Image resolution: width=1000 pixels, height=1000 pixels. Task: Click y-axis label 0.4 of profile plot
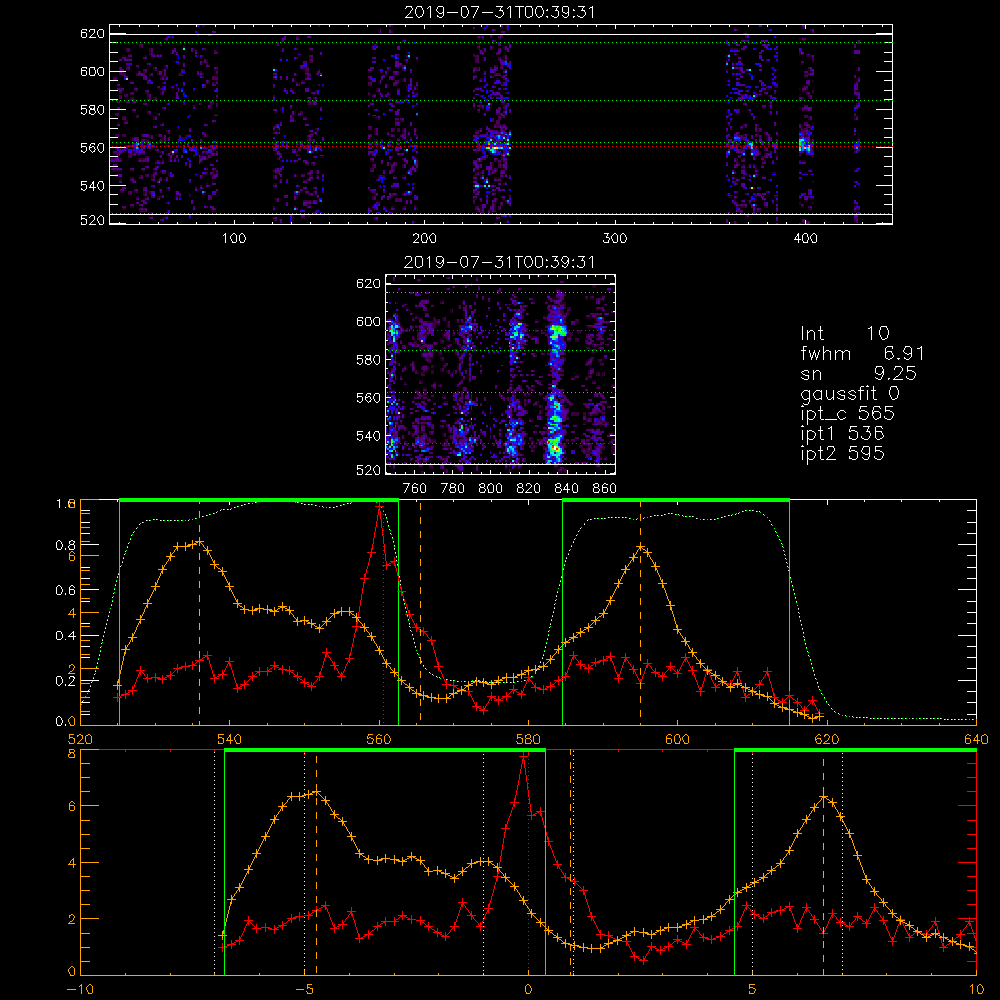(x=65, y=635)
